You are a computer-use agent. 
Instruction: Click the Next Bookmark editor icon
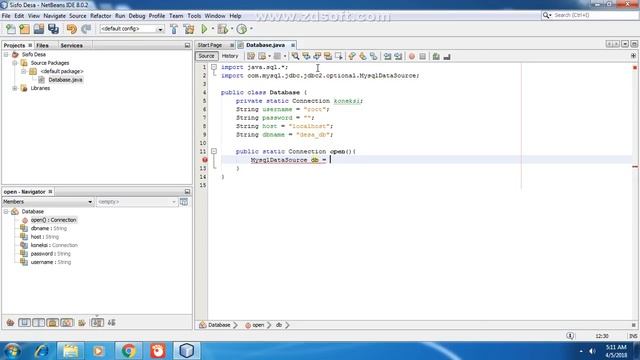[x=362, y=56]
